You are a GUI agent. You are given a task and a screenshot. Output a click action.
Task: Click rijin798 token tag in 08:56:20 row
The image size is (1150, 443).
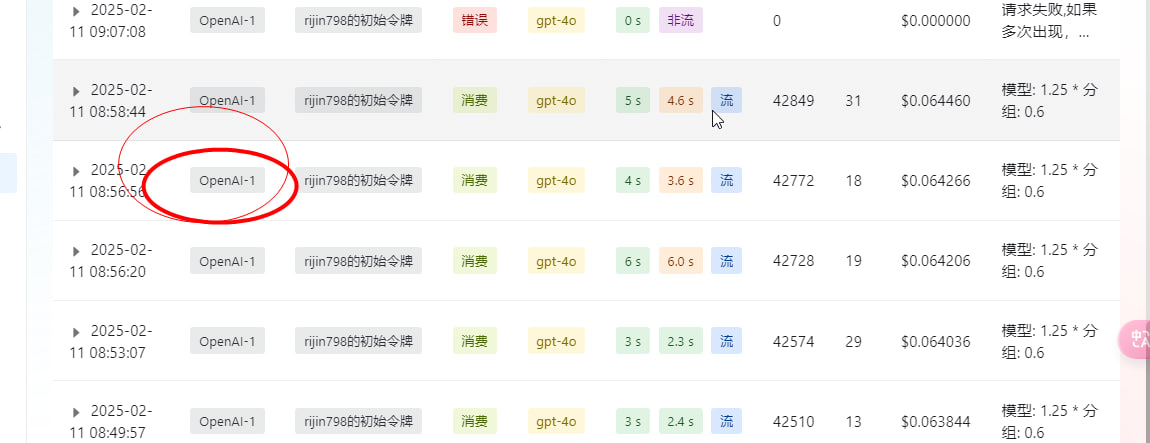point(359,260)
